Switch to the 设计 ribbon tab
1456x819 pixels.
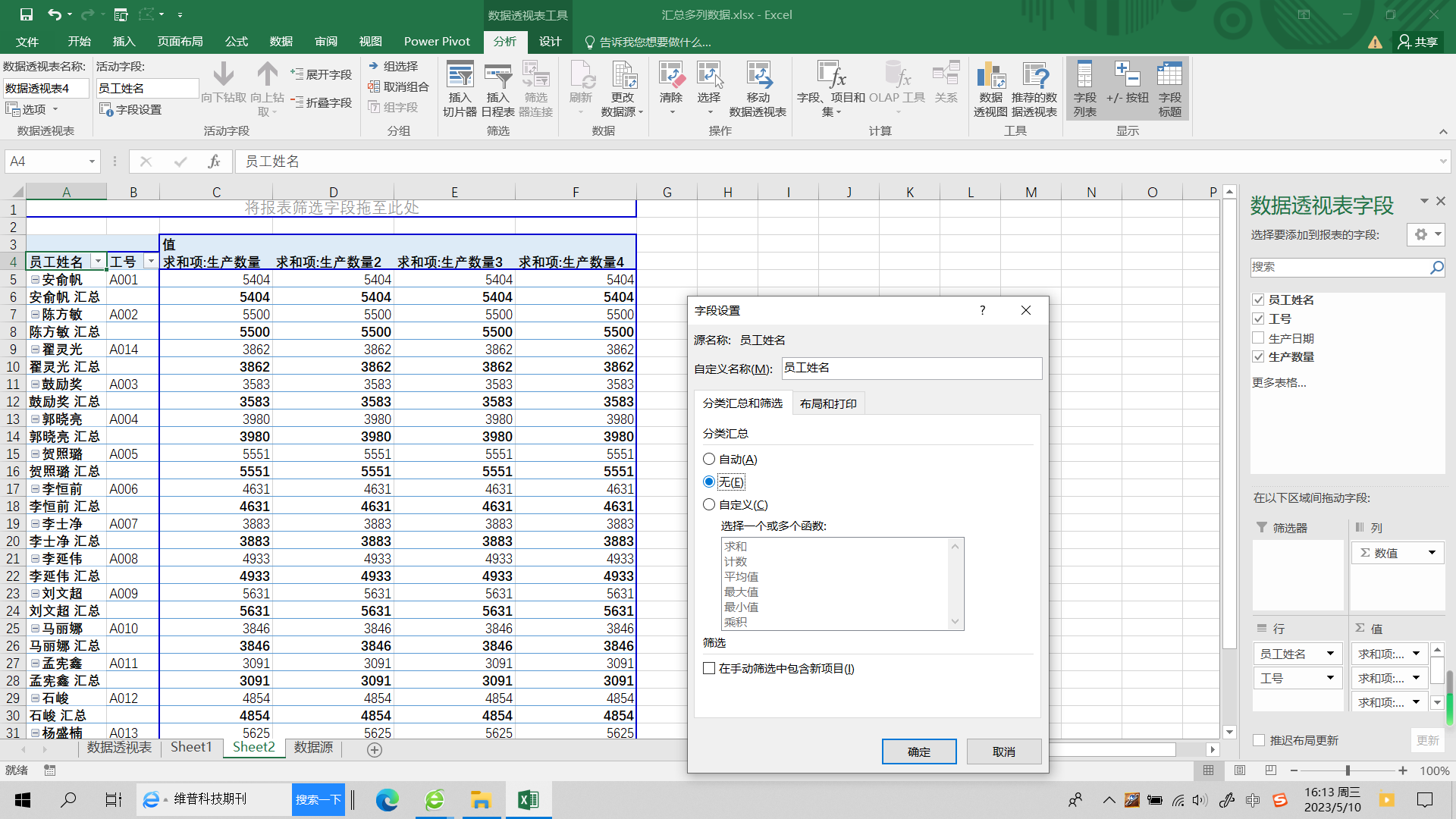pos(550,41)
